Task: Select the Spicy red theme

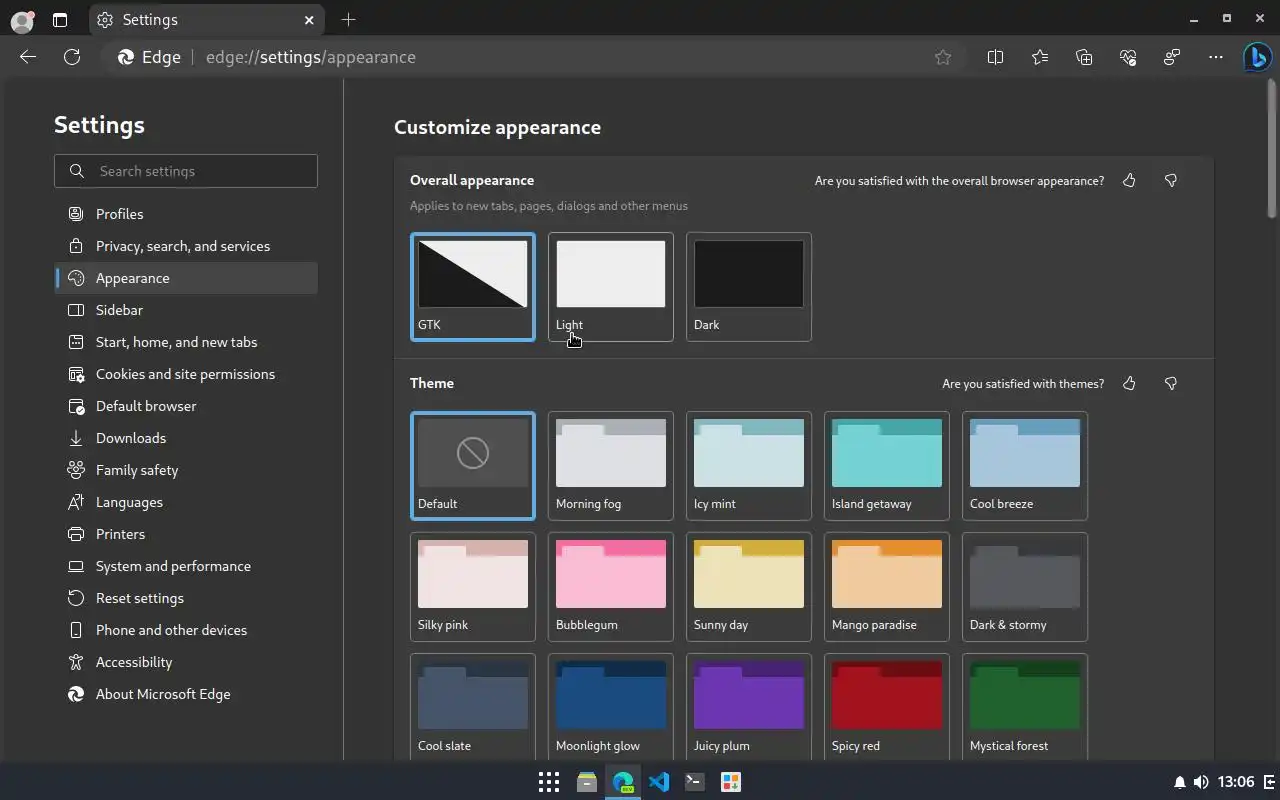Action: (887, 707)
